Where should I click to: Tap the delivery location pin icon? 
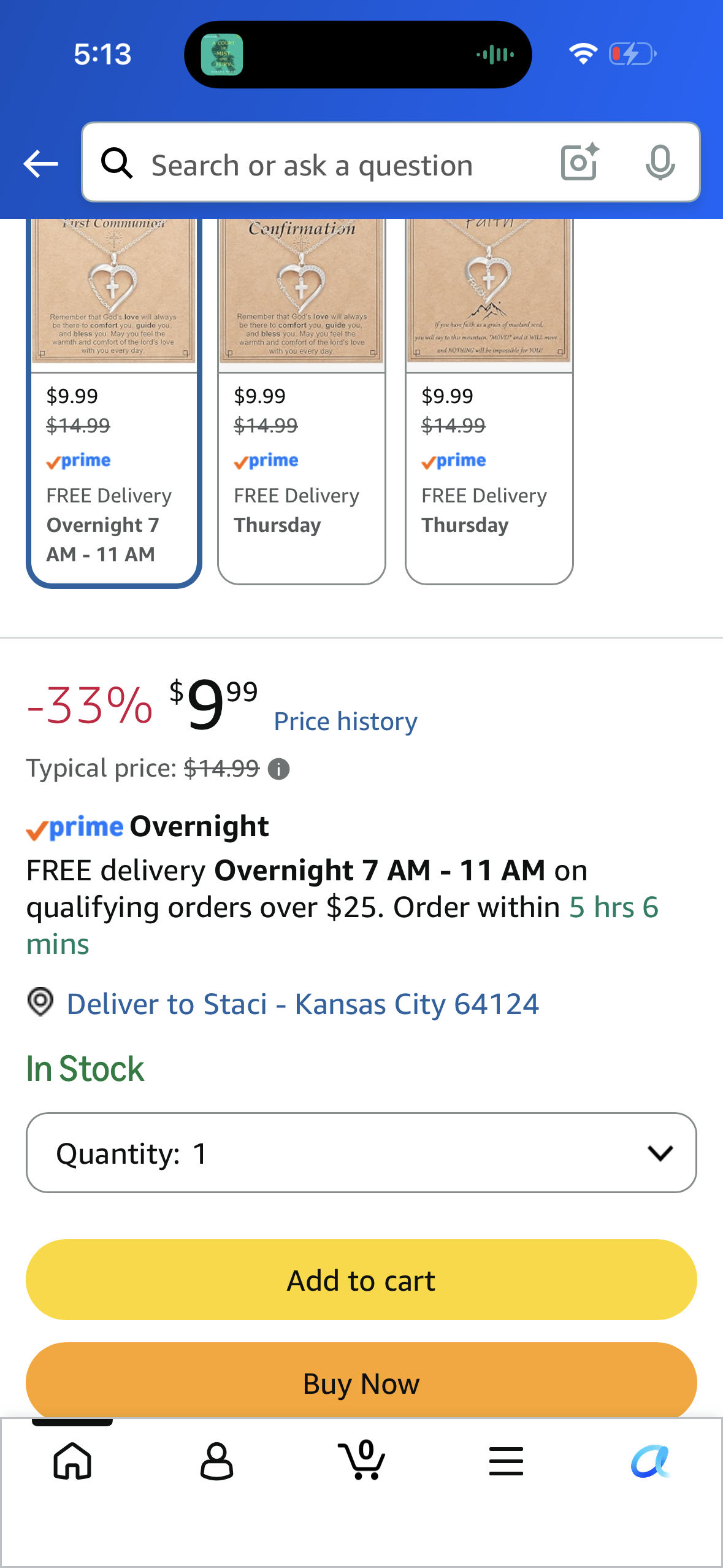pos(40,1002)
